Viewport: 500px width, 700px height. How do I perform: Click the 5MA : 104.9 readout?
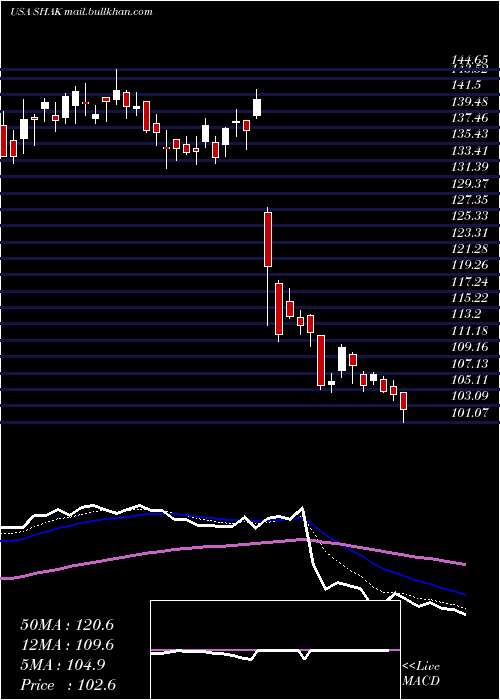(x=63, y=665)
